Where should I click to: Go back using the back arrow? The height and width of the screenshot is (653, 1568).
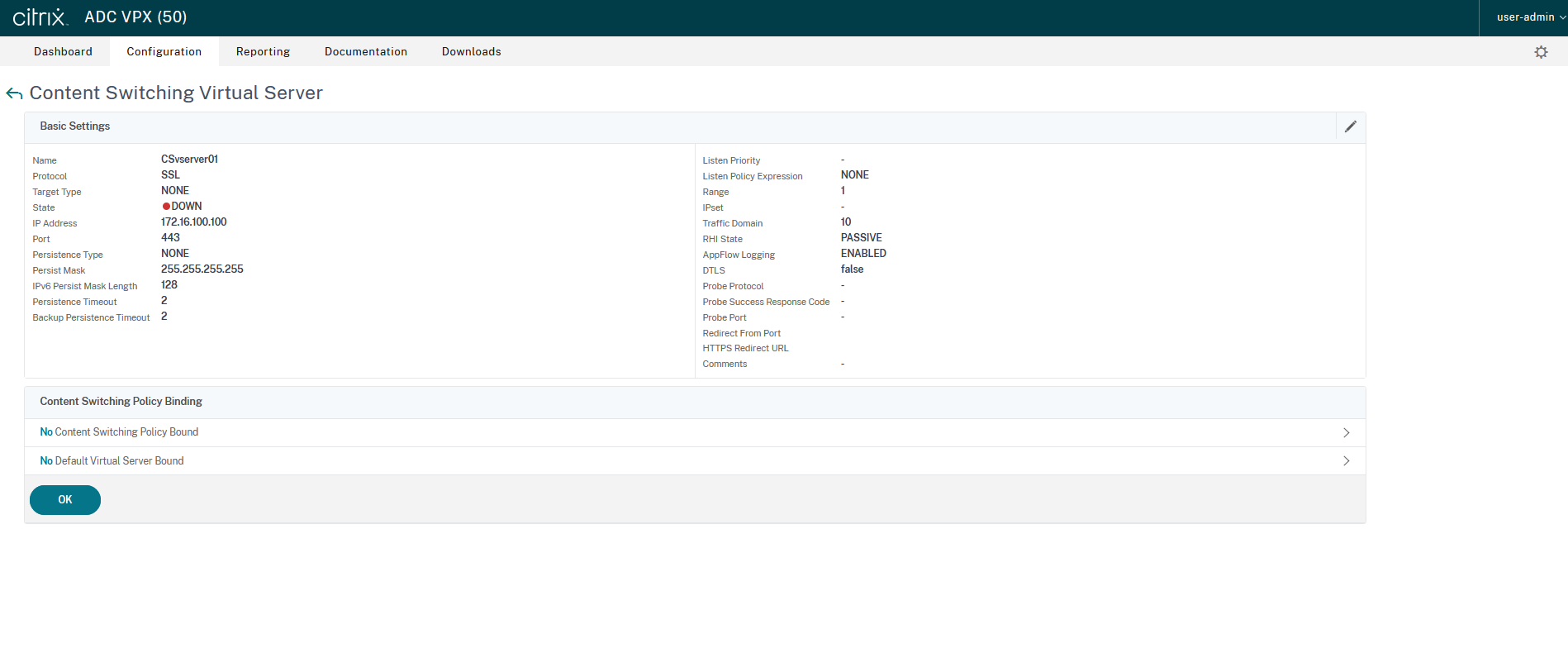coord(14,93)
